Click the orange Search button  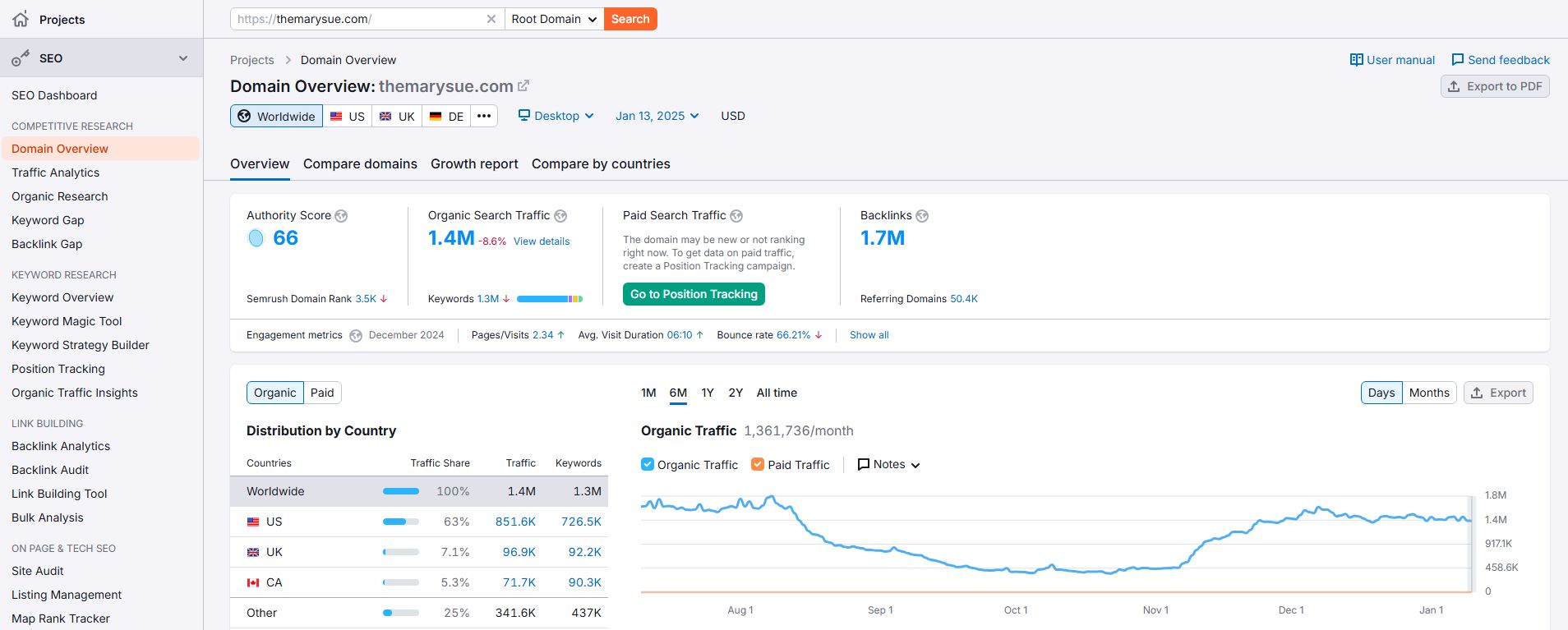click(630, 19)
